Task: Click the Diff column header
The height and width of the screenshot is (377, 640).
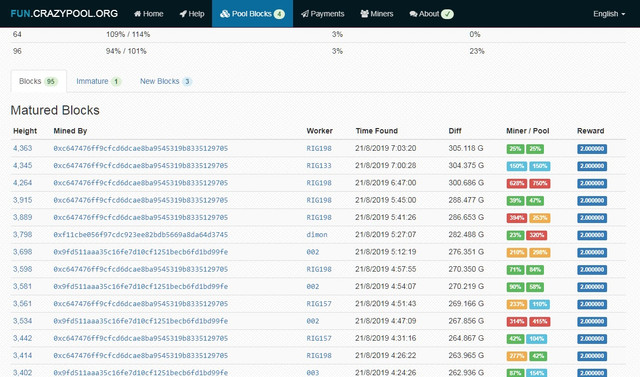Action: pos(455,131)
